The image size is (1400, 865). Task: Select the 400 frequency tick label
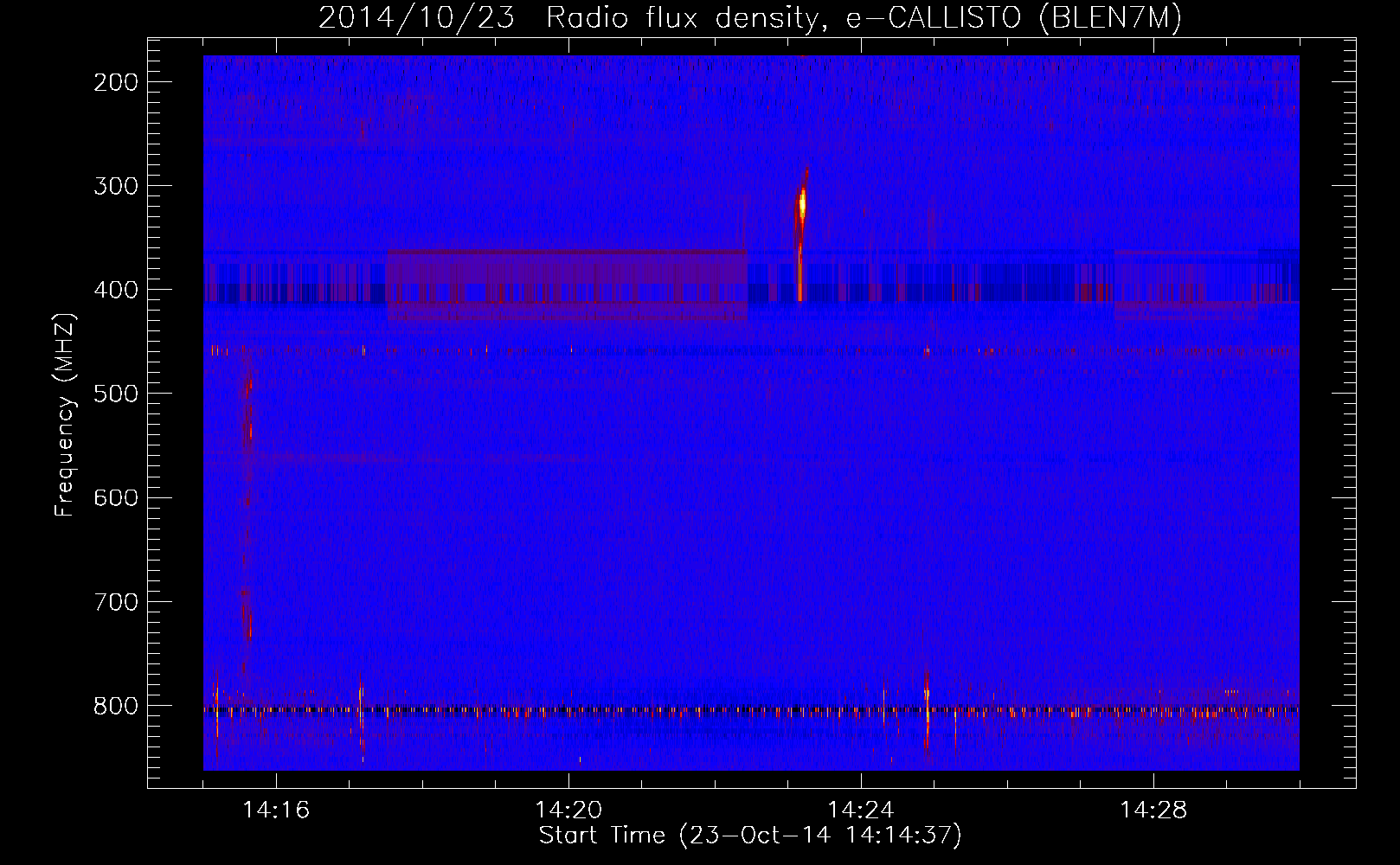point(116,290)
